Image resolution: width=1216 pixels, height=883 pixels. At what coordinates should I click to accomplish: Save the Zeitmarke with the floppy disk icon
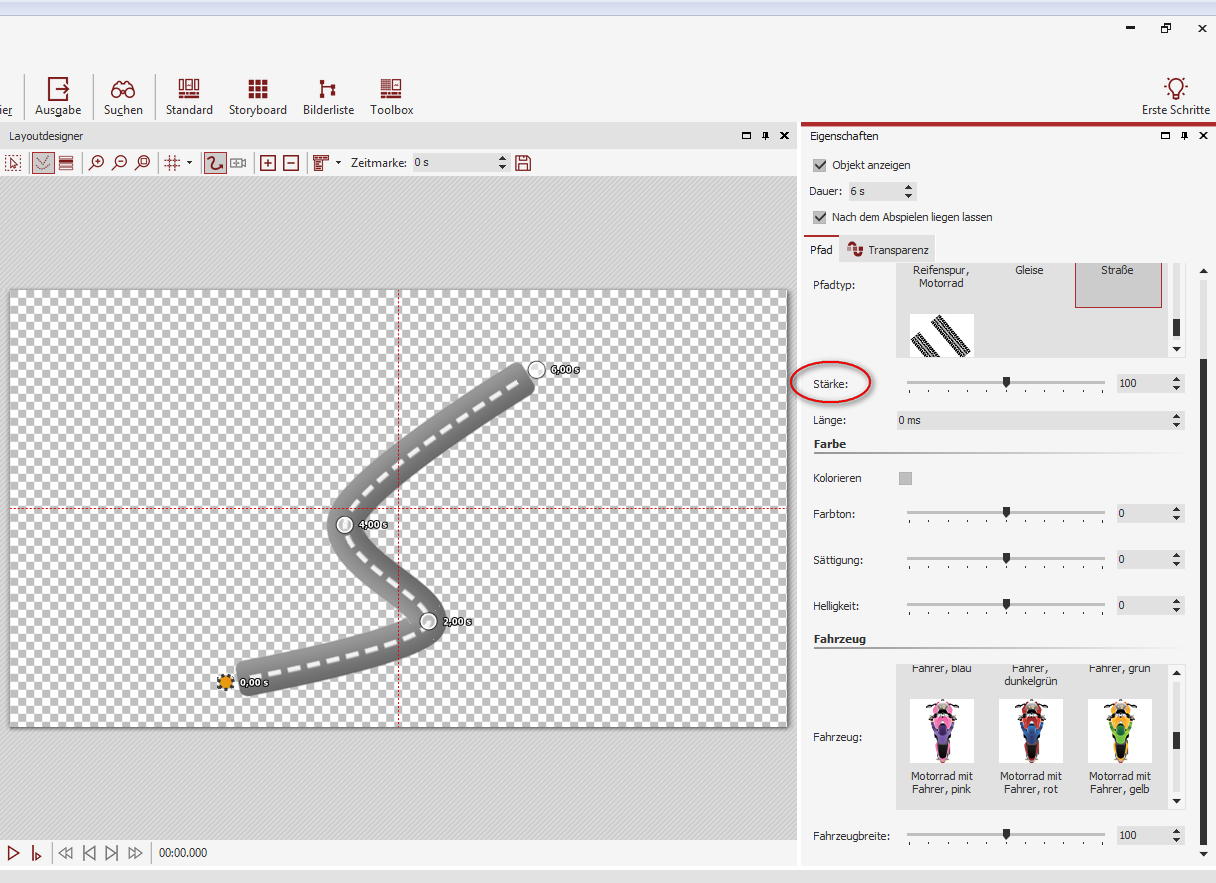523,163
